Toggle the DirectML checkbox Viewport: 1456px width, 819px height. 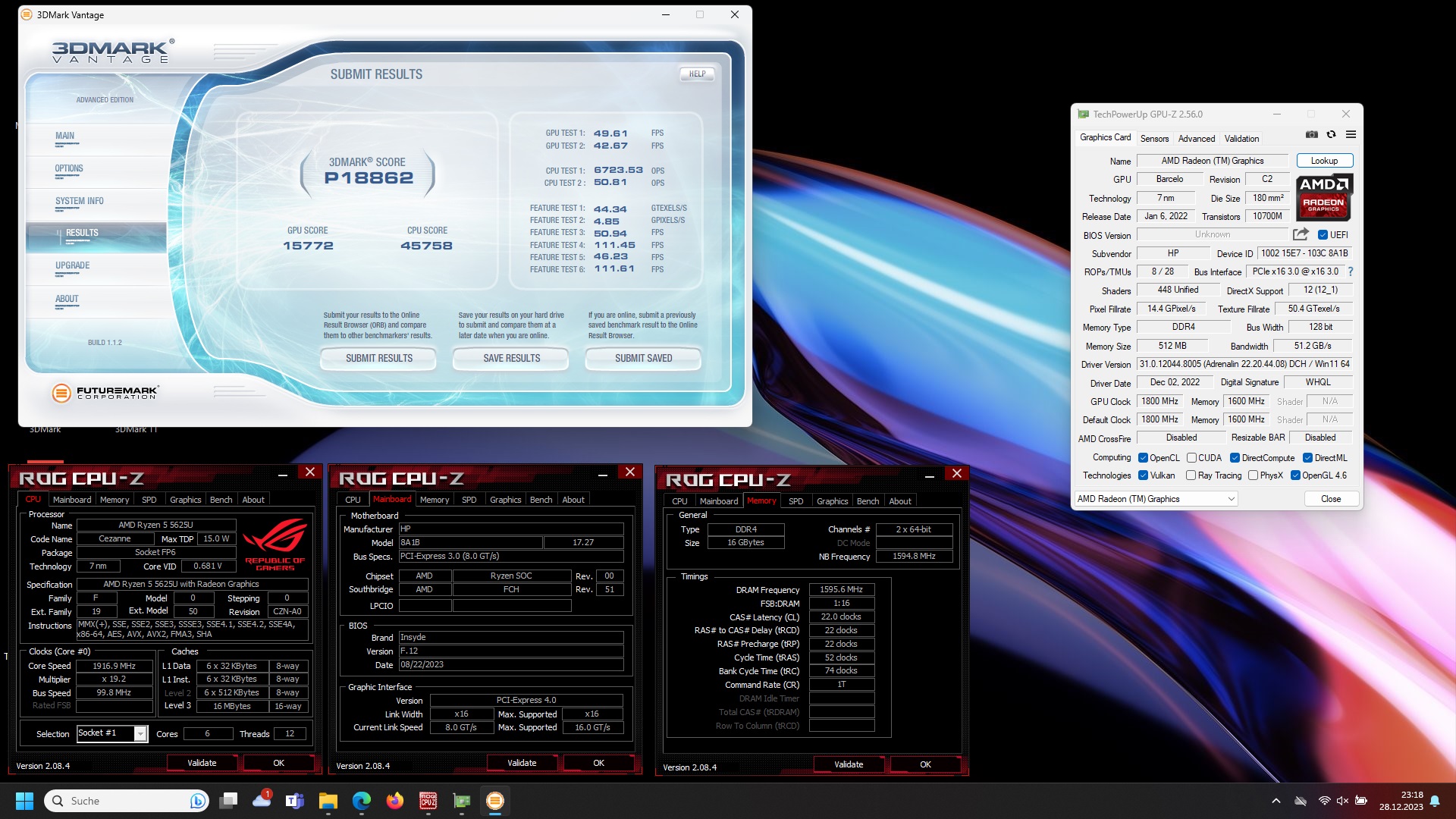pyautogui.click(x=1307, y=458)
